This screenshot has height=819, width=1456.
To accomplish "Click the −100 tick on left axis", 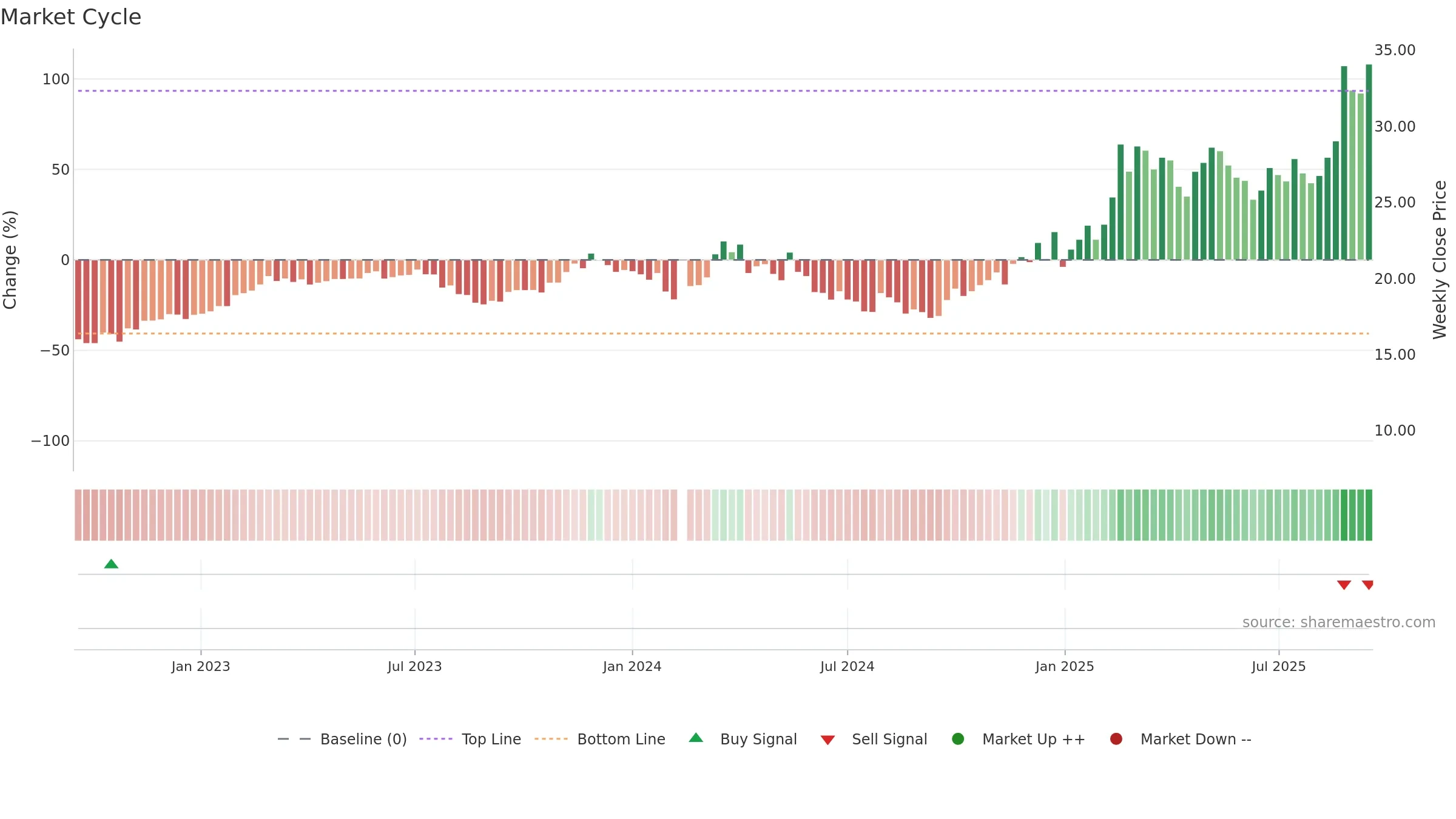I will coord(50,441).
